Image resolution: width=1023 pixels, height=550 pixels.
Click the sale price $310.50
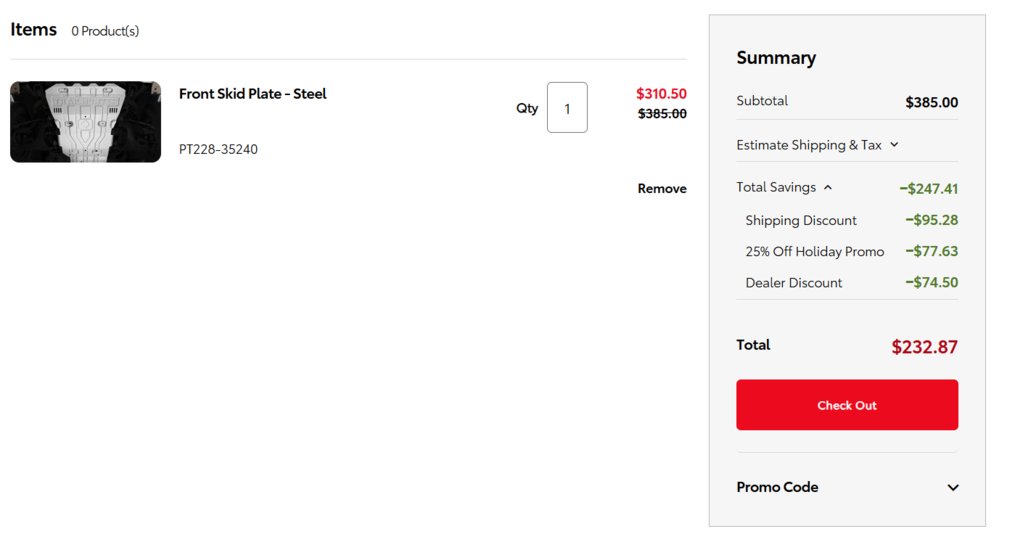tap(661, 93)
